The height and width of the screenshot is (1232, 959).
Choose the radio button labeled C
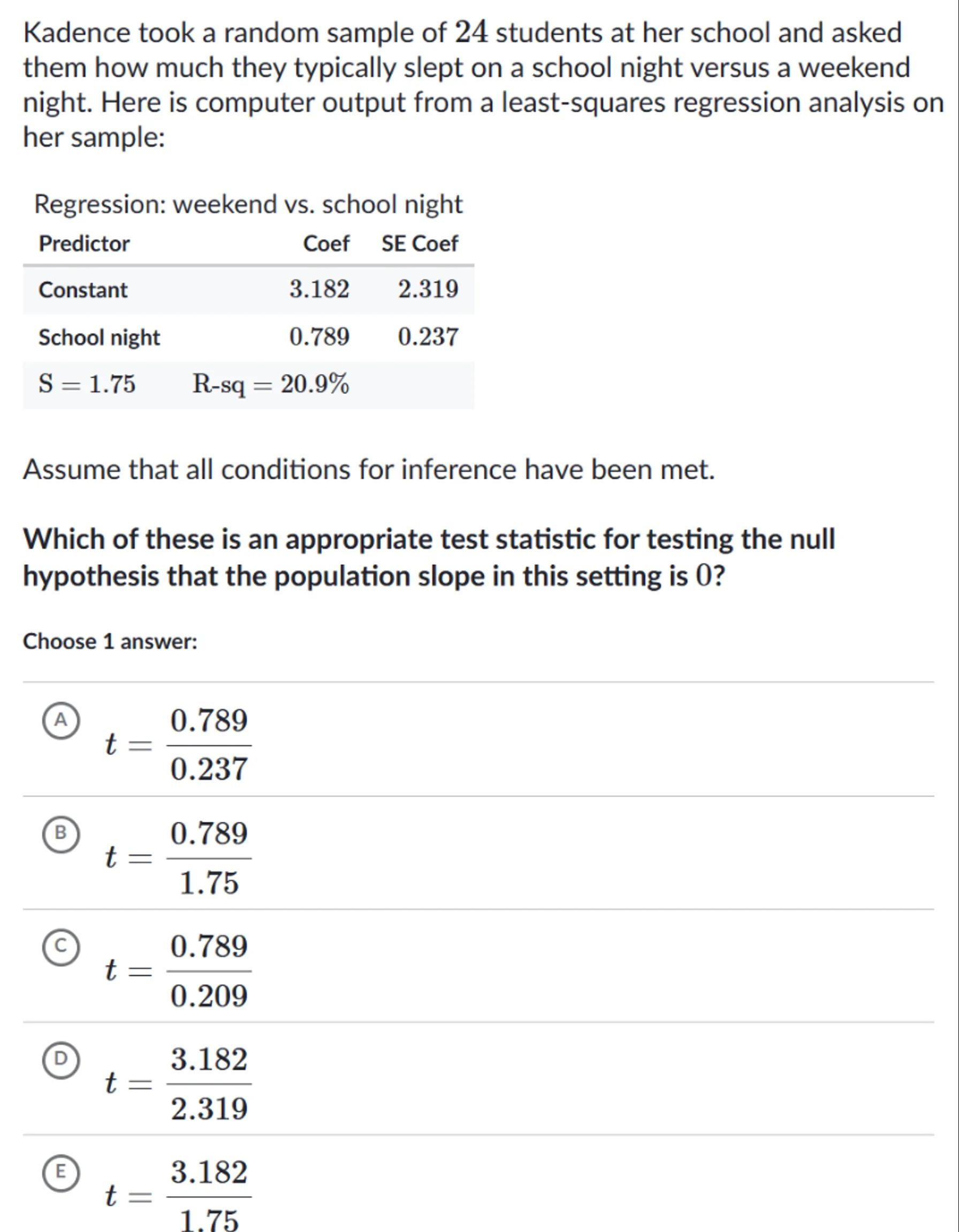coord(61,946)
